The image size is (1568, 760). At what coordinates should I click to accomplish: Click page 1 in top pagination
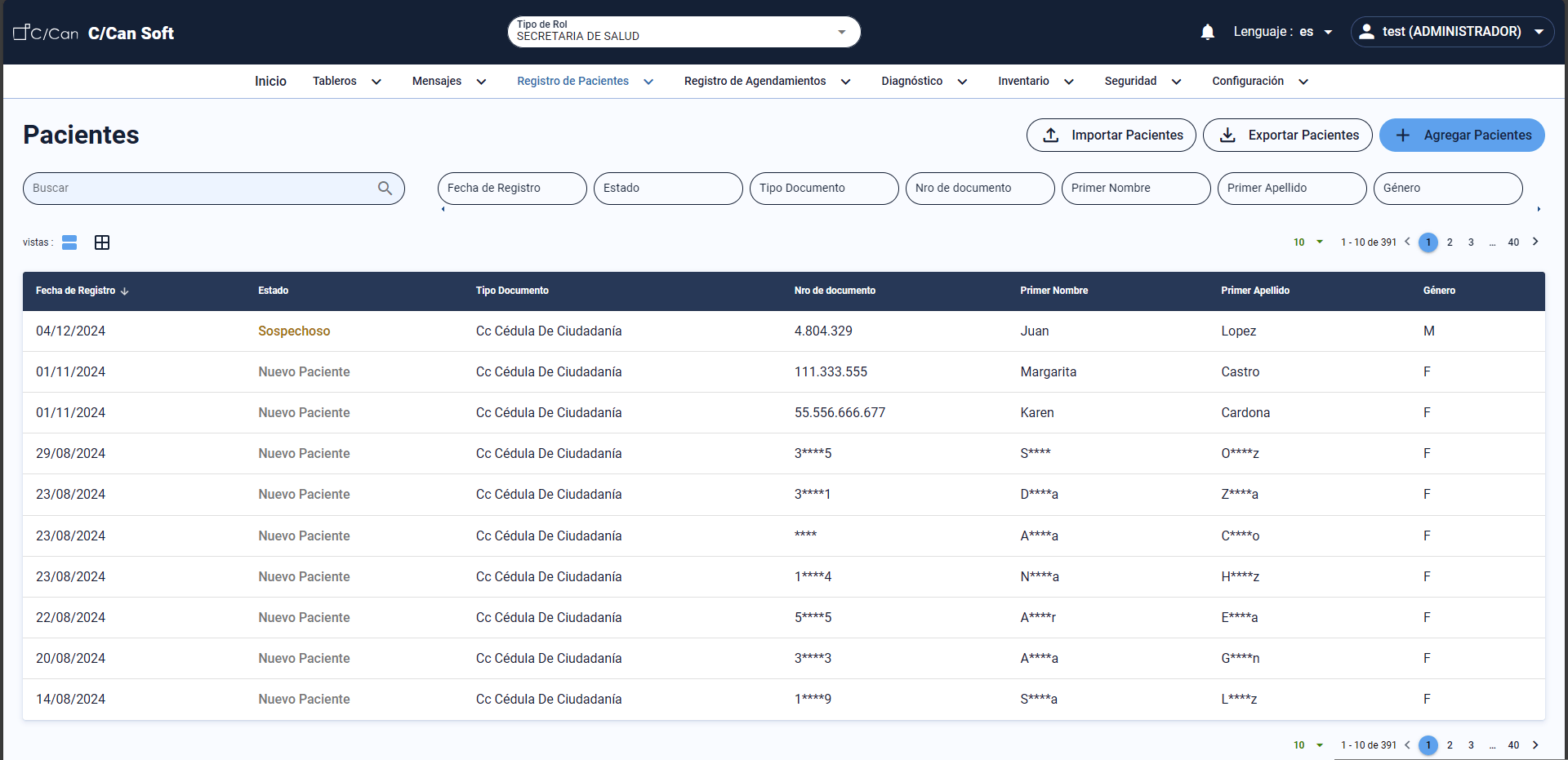(1428, 242)
